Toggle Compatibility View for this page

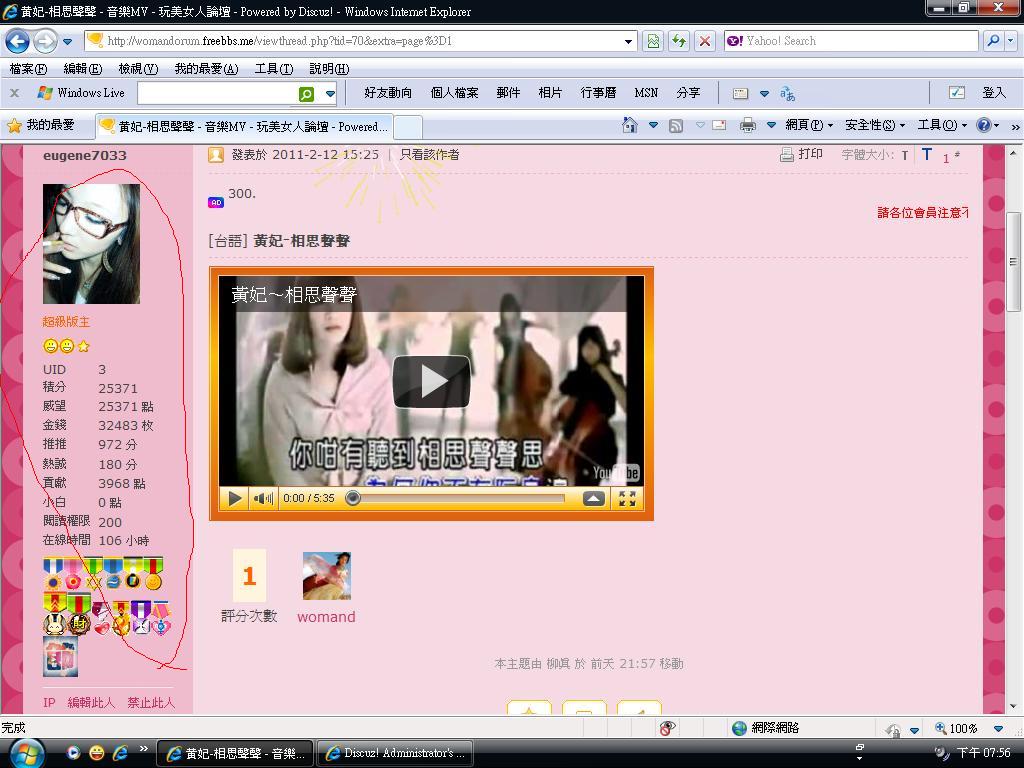click(x=653, y=41)
